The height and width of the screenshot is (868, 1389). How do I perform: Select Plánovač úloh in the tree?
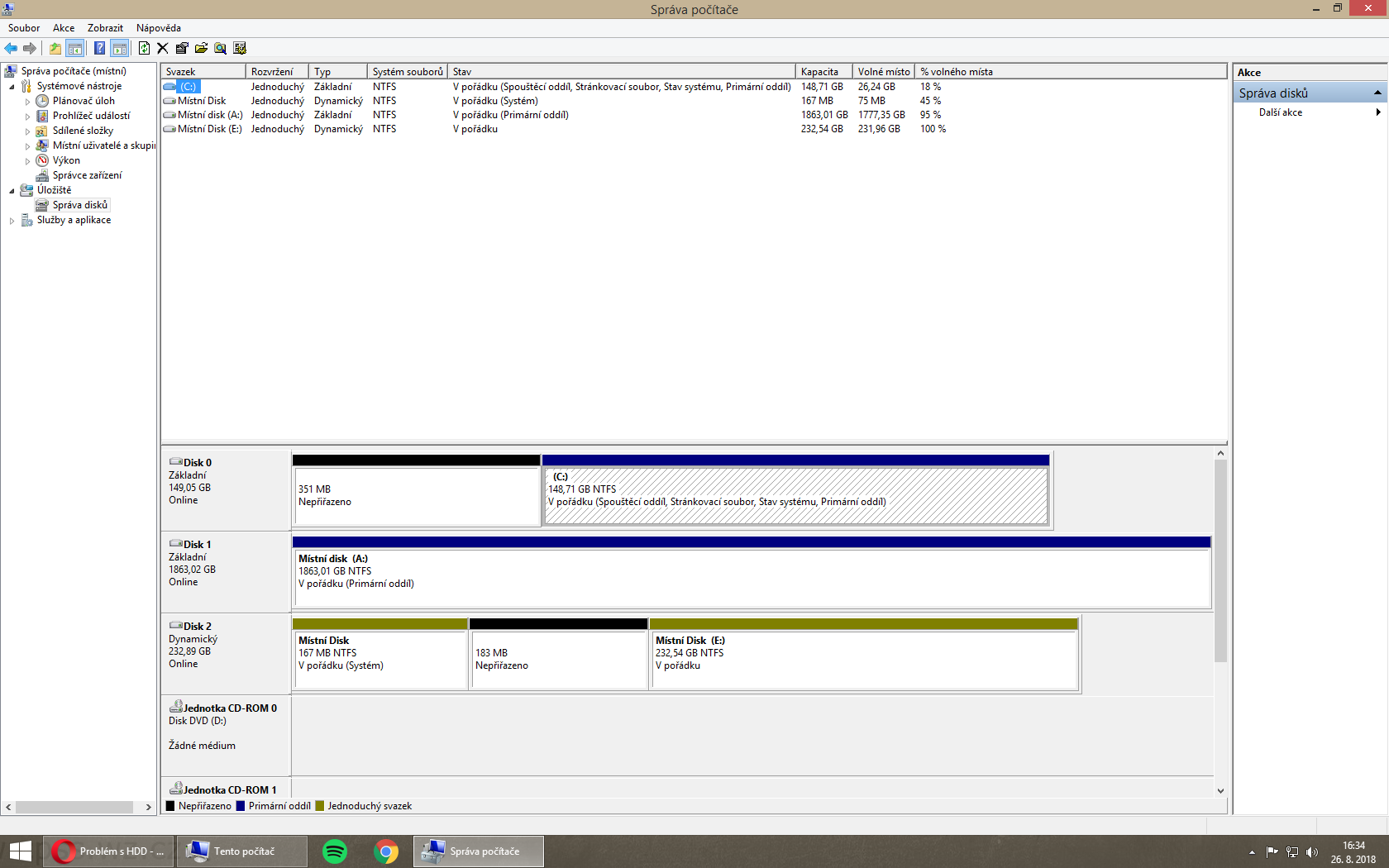point(84,101)
